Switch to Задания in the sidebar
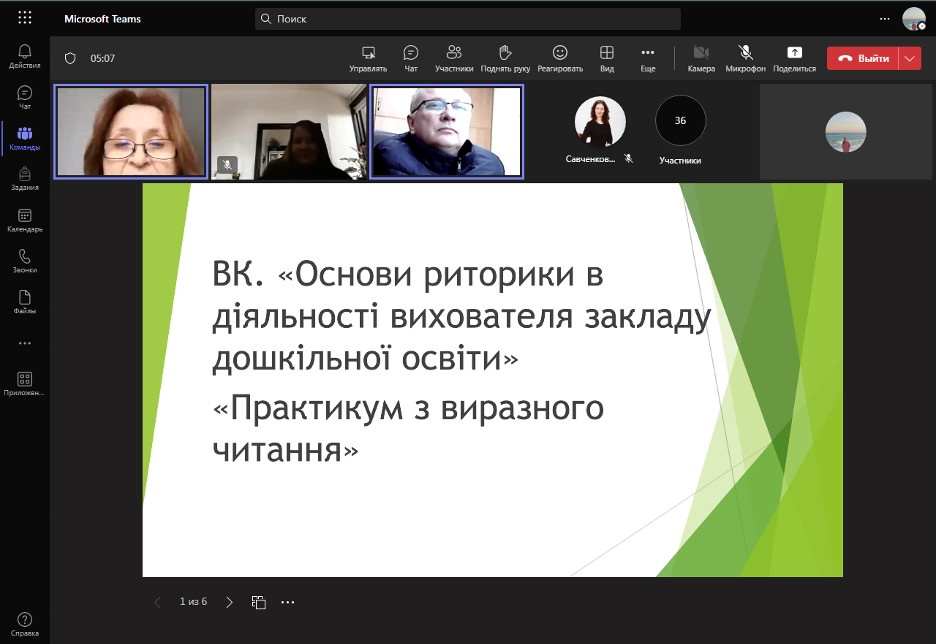This screenshot has height=644, width=936. coord(25,178)
